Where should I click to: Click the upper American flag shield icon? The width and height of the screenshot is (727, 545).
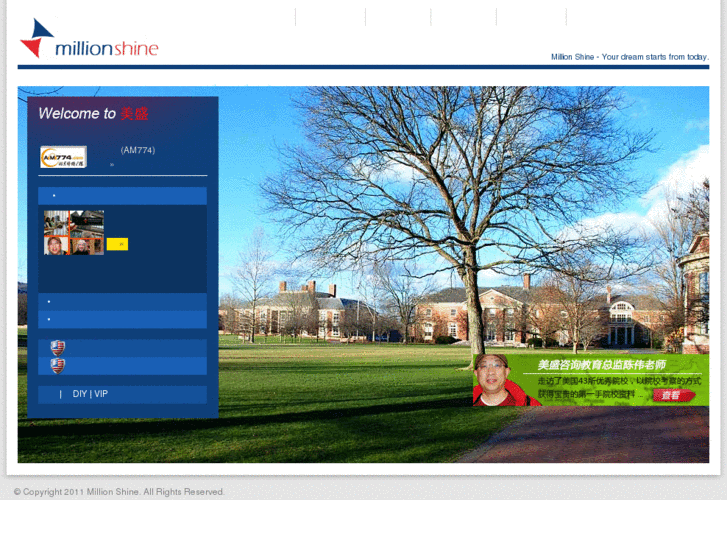(x=57, y=348)
